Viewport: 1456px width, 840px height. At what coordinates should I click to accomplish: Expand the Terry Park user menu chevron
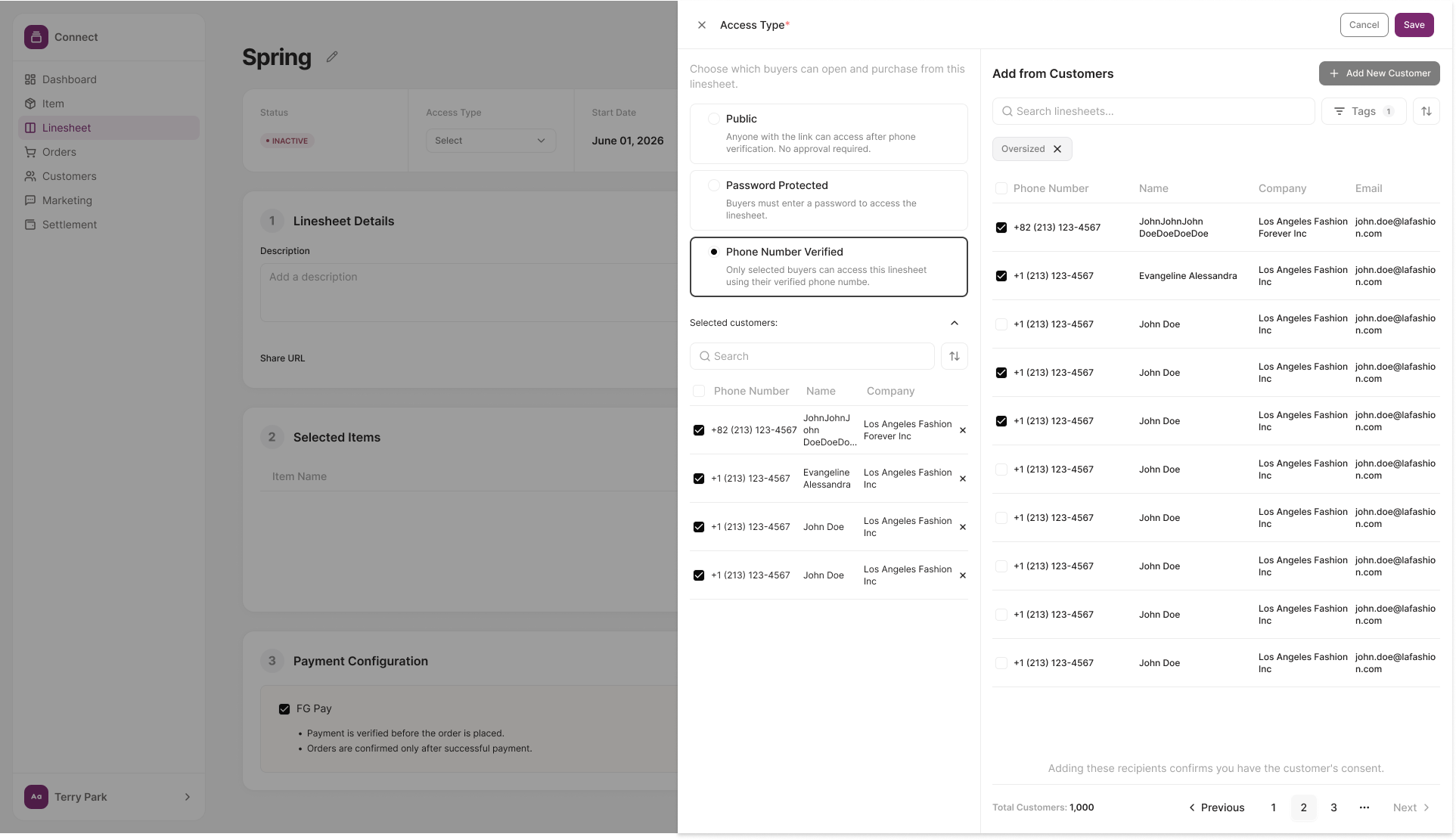click(x=188, y=797)
